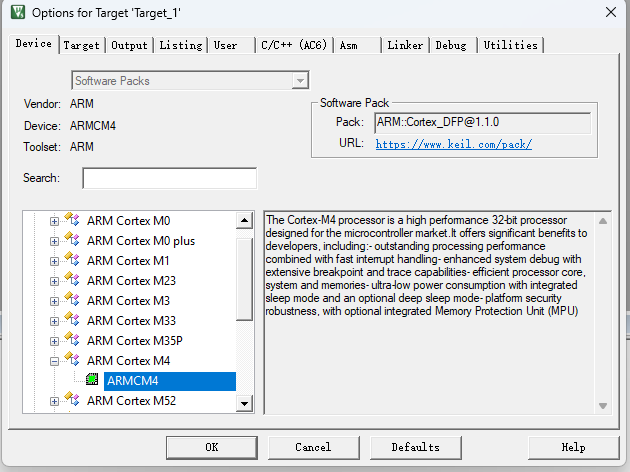
Task: Switch to the Listing tab
Action: coord(181,45)
